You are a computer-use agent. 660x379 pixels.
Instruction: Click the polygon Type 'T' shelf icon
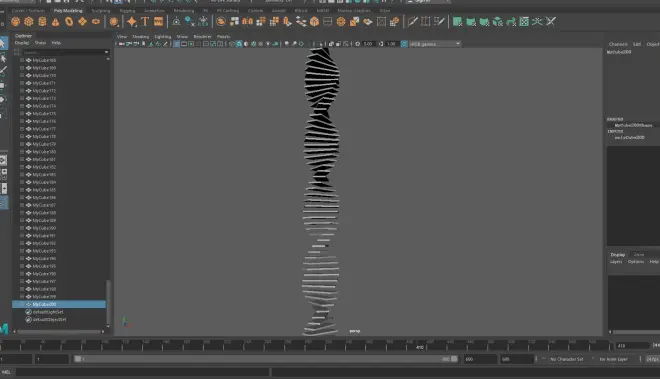[x=145, y=21]
